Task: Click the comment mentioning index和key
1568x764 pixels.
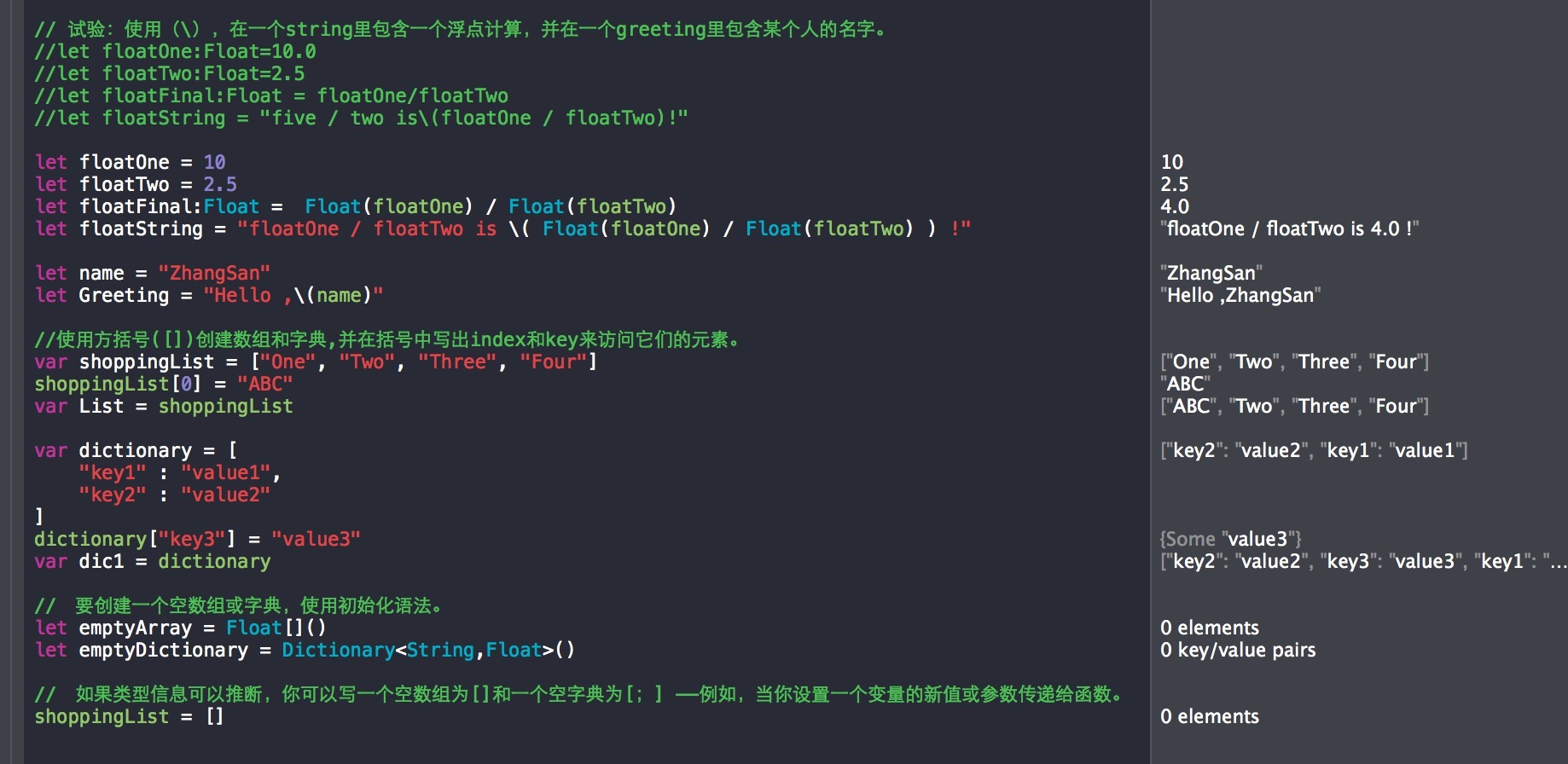Action: click(x=388, y=339)
